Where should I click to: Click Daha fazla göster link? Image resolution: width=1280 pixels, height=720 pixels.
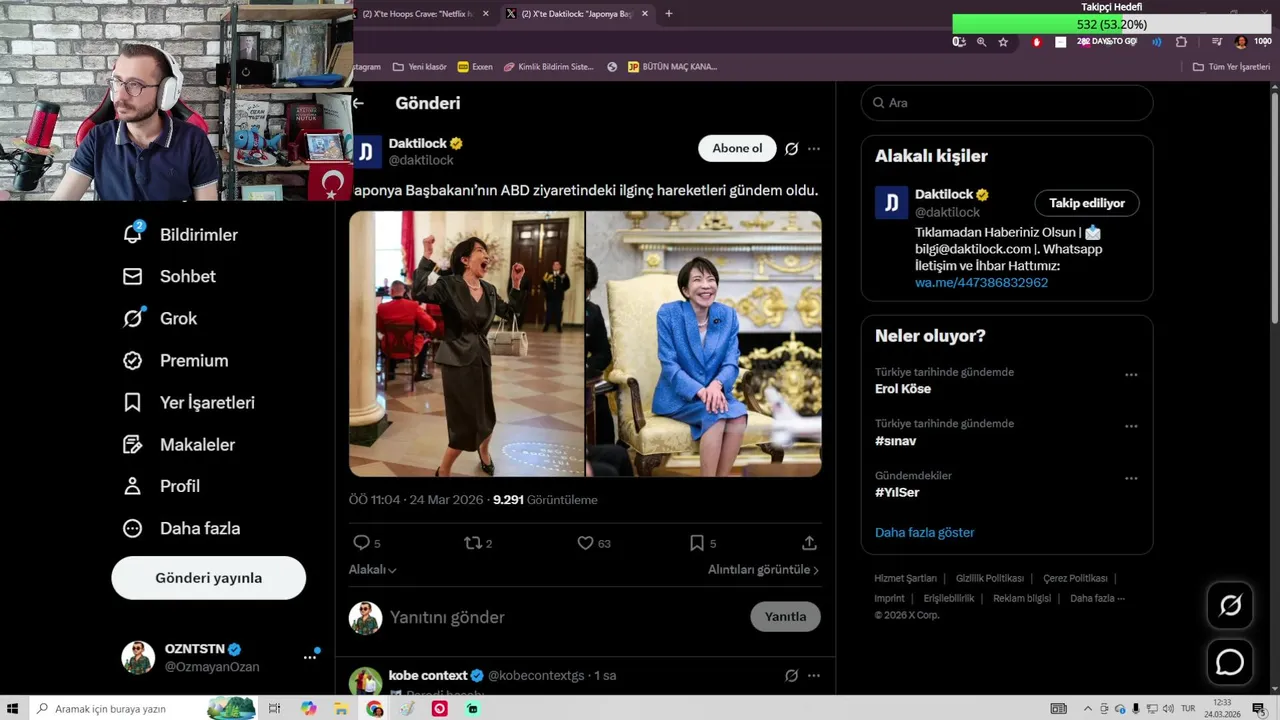pos(924,532)
